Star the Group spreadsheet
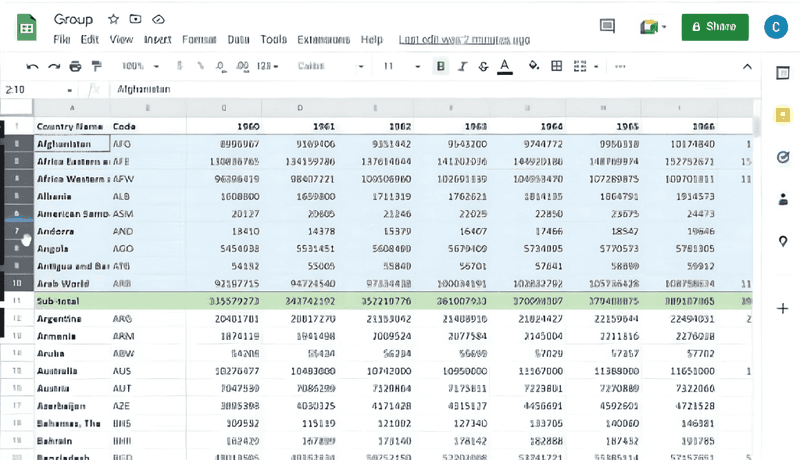Viewport: 800px width, 460px height. pyautogui.click(x=113, y=19)
